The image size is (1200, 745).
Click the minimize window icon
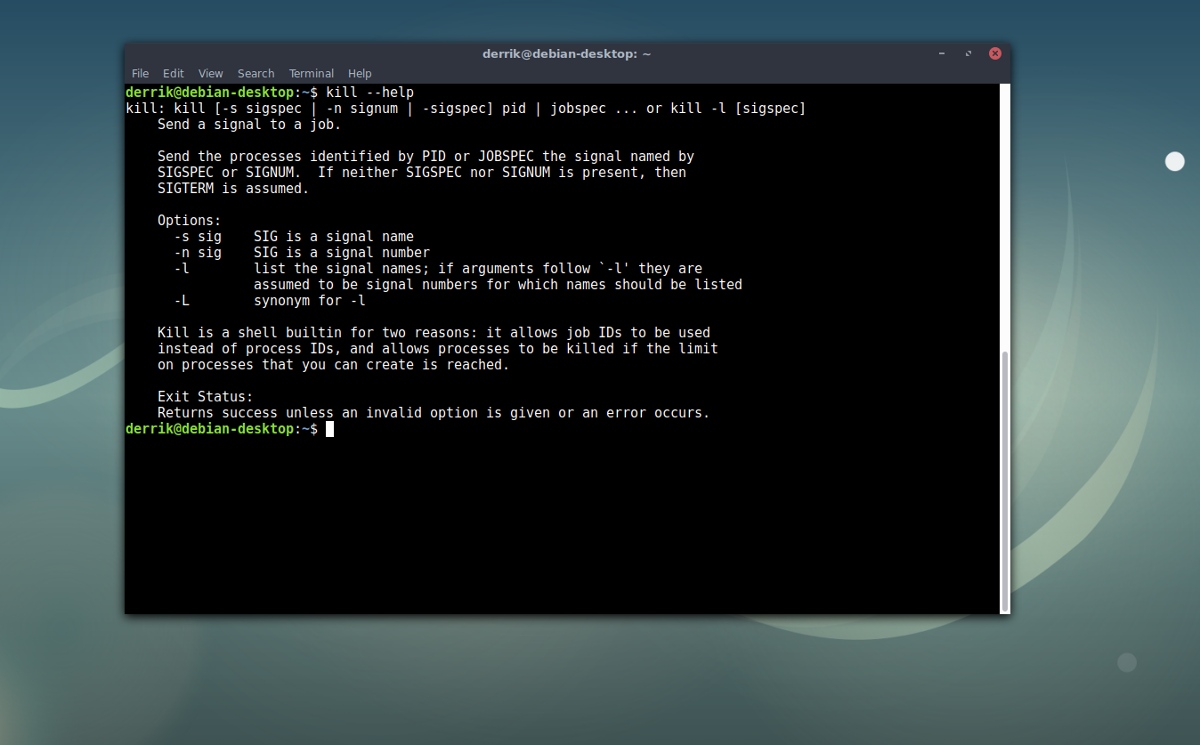click(940, 53)
